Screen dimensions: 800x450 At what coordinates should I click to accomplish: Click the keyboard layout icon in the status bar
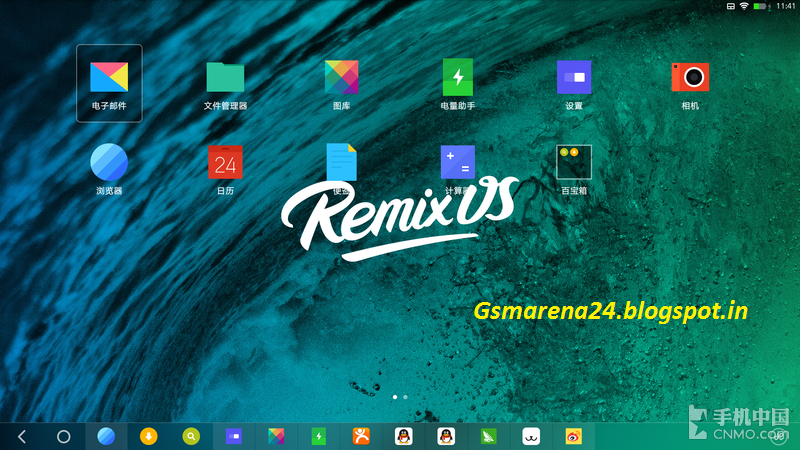coord(731,6)
